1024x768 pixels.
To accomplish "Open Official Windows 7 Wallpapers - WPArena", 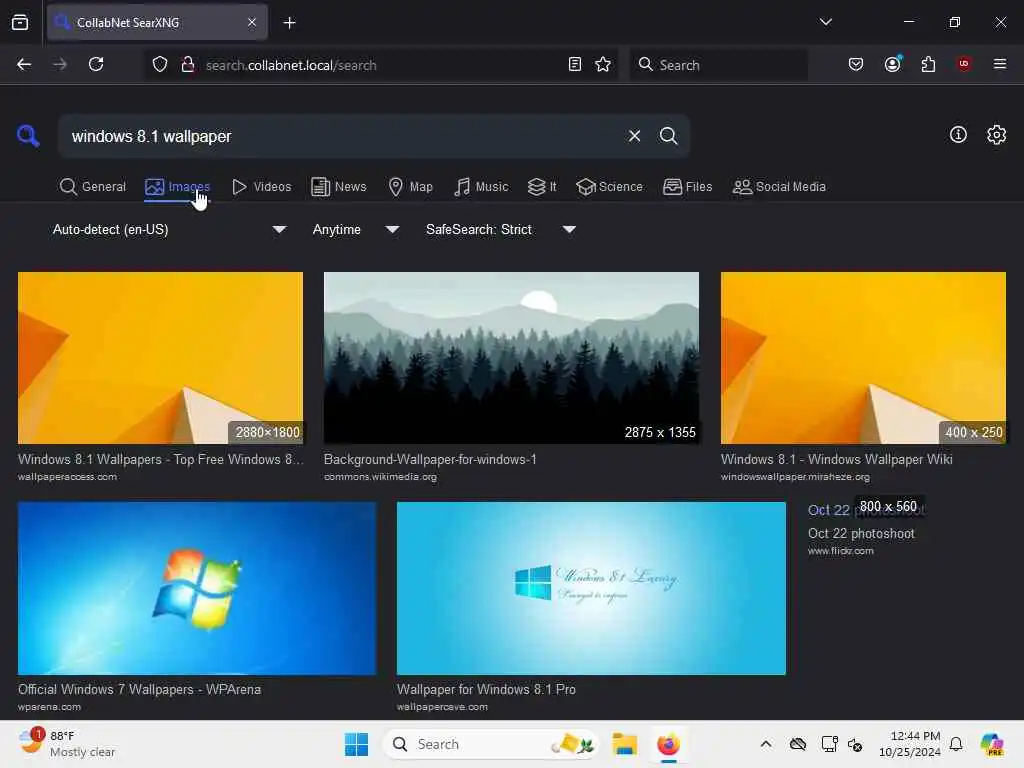I will pos(139,689).
